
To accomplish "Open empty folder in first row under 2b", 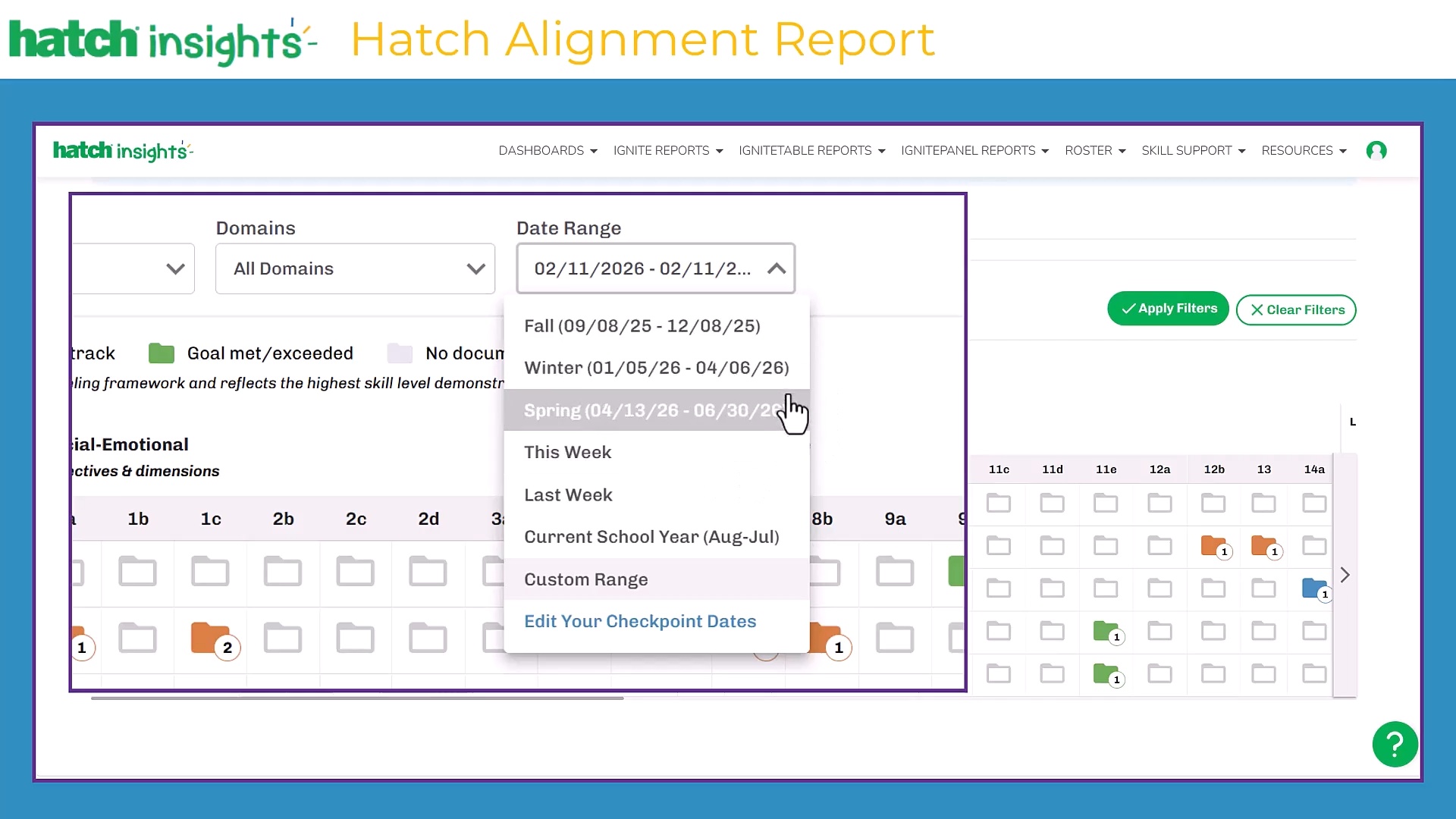I will point(283,571).
